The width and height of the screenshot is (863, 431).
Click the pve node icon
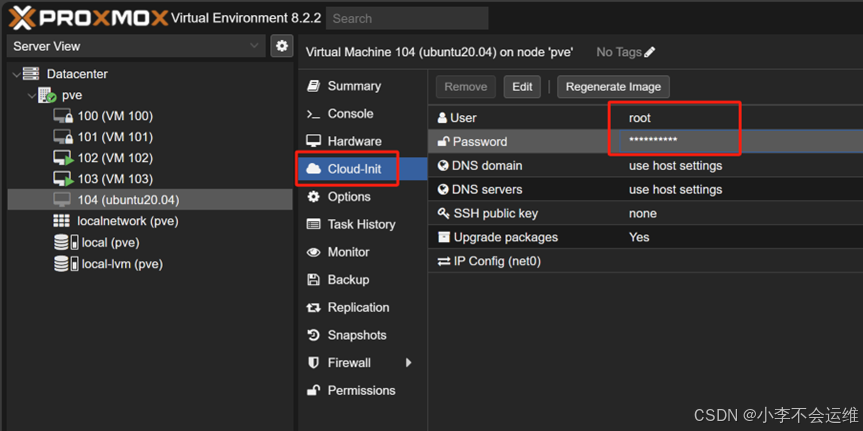[x=47, y=95]
